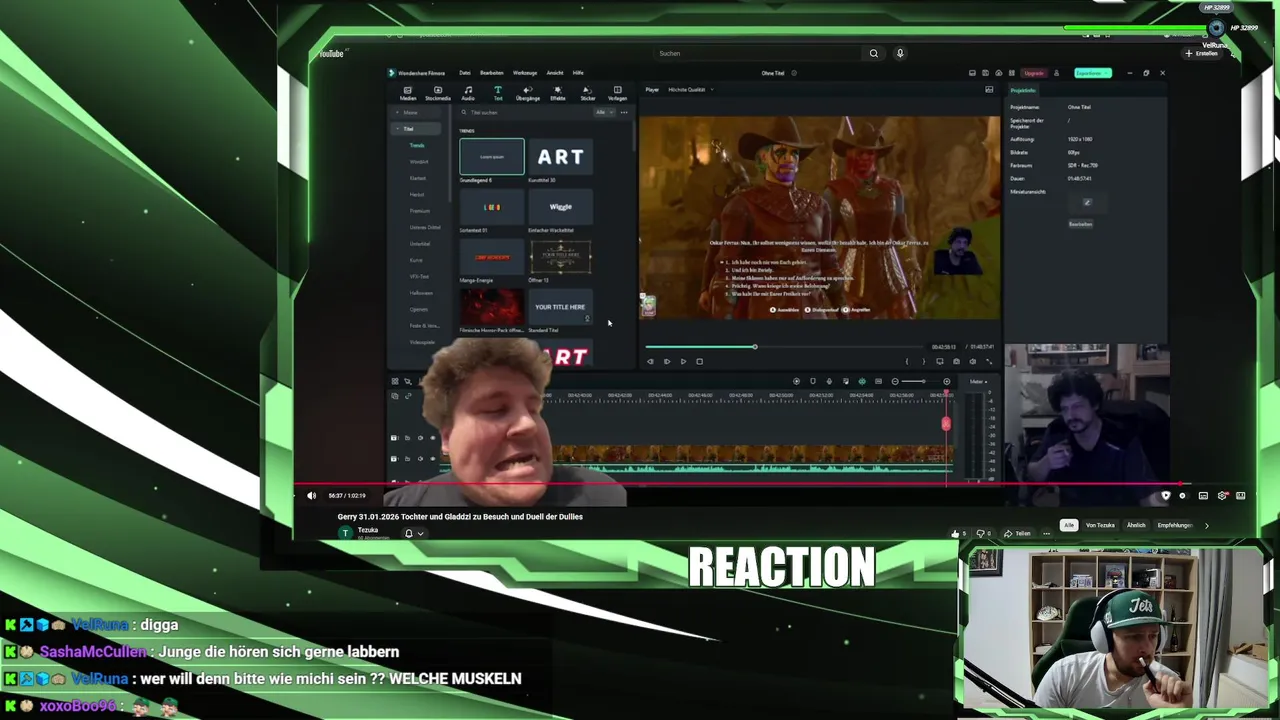Click the Filmora player stop button
The width and height of the screenshot is (1280, 720).
[x=699, y=361]
